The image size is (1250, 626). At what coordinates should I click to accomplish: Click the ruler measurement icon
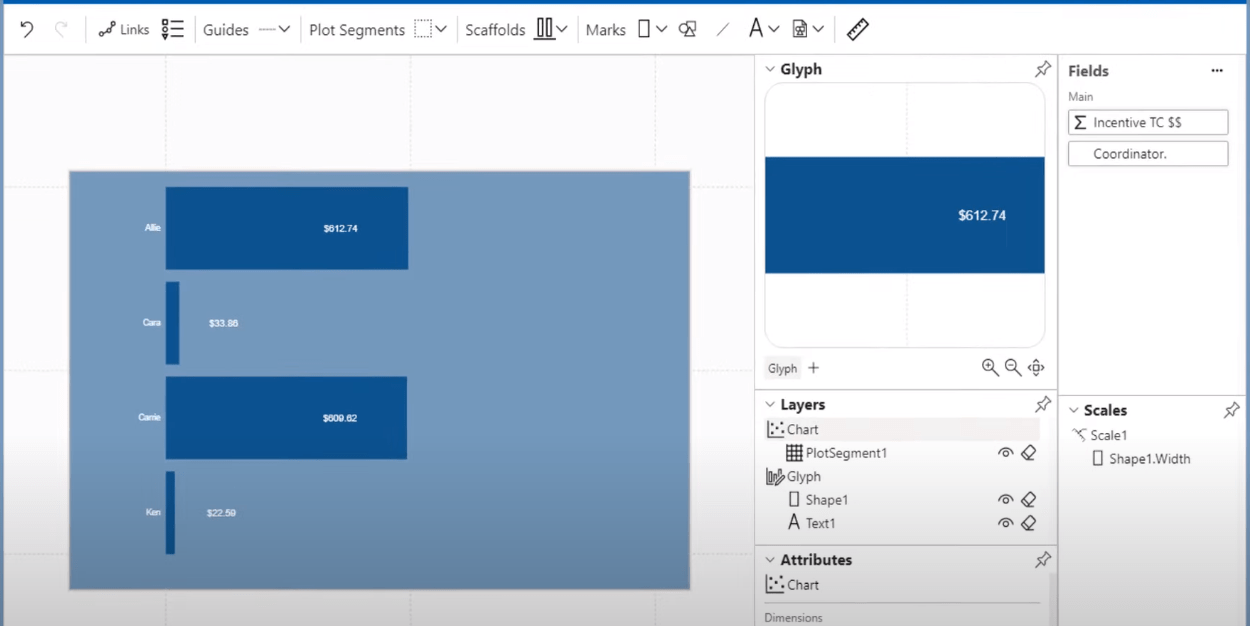pos(857,30)
